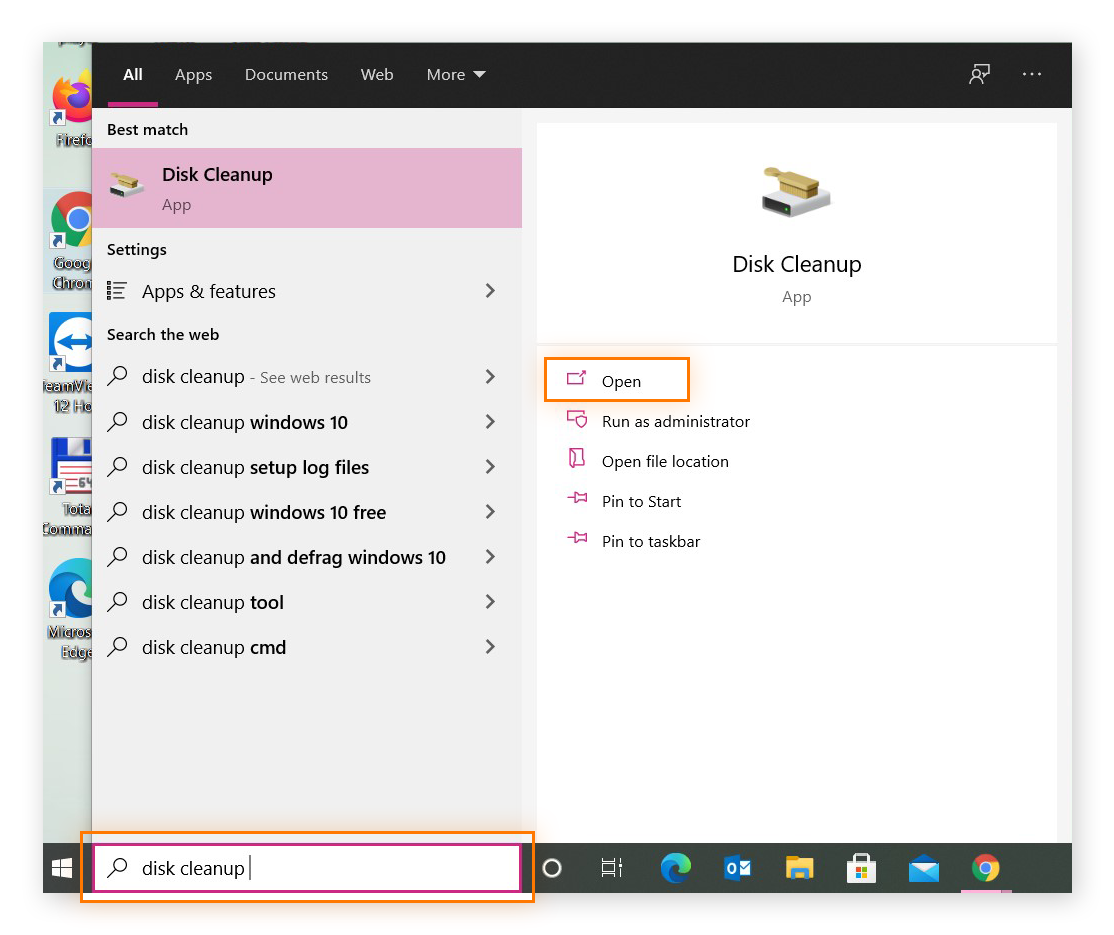Image resolution: width=1114 pixels, height=935 pixels.
Task: Select the Web search tab
Action: tap(377, 74)
